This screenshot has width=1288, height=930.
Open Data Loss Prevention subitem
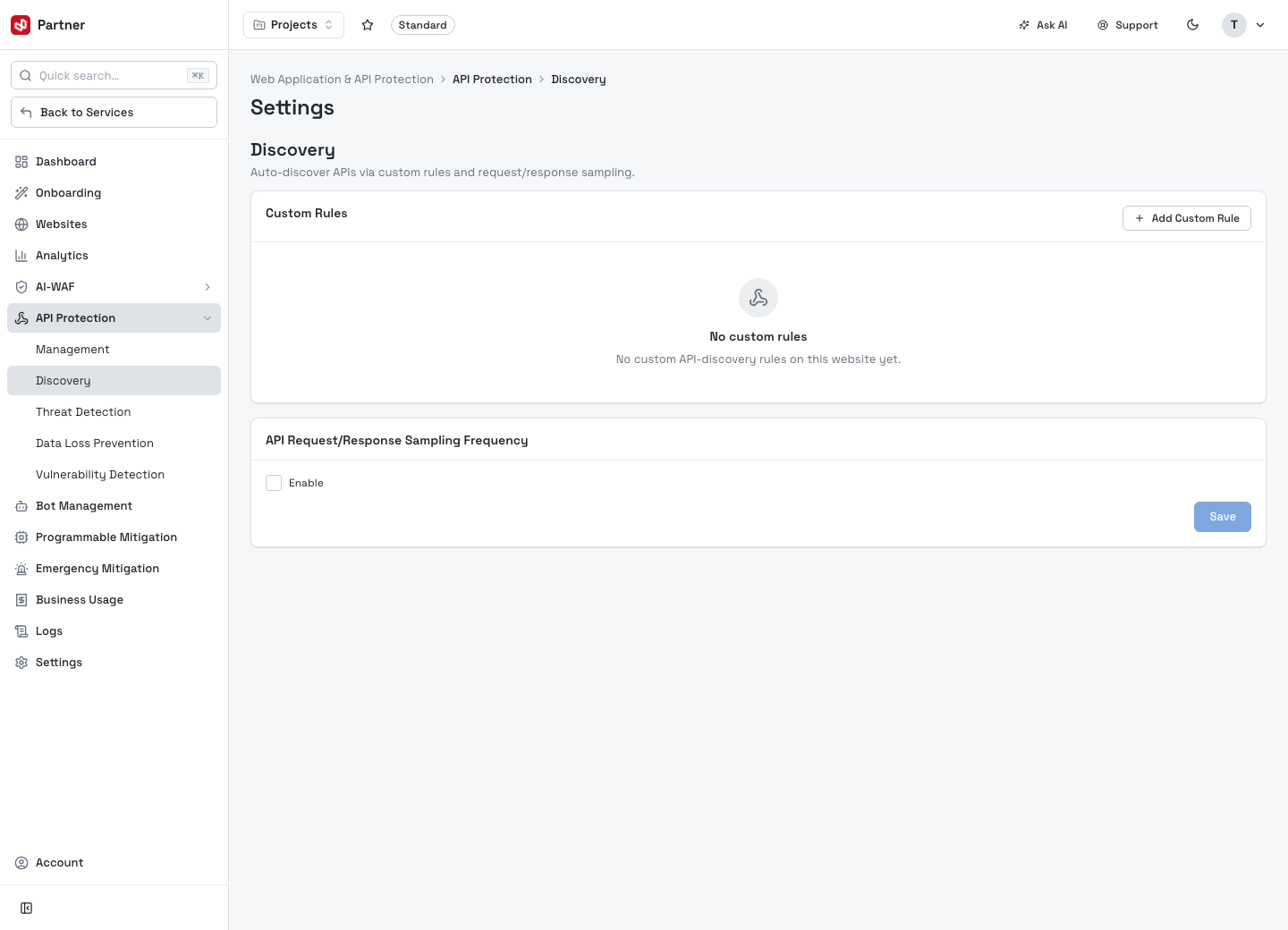(114, 444)
